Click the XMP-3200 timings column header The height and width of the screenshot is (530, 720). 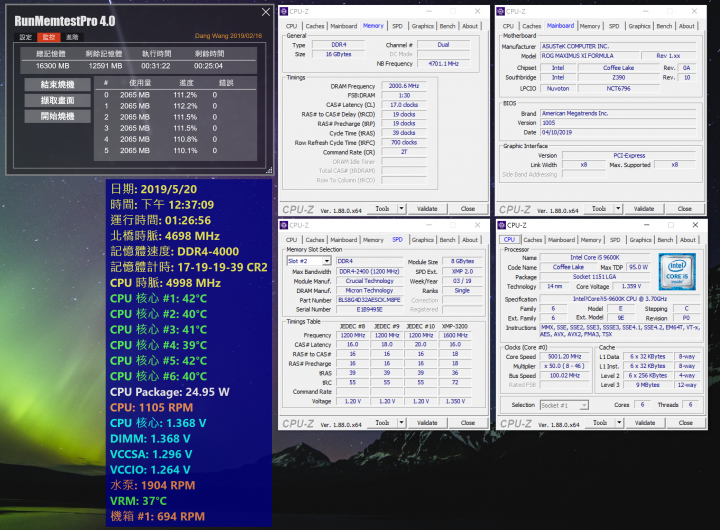455,326
